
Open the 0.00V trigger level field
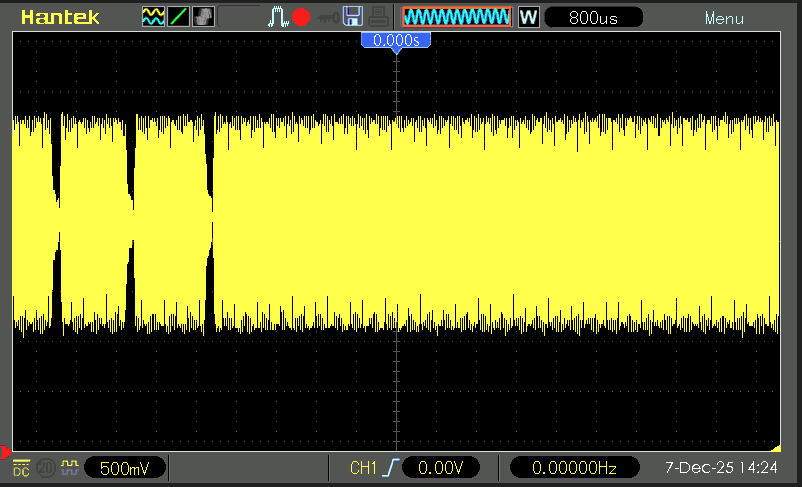[441, 468]
